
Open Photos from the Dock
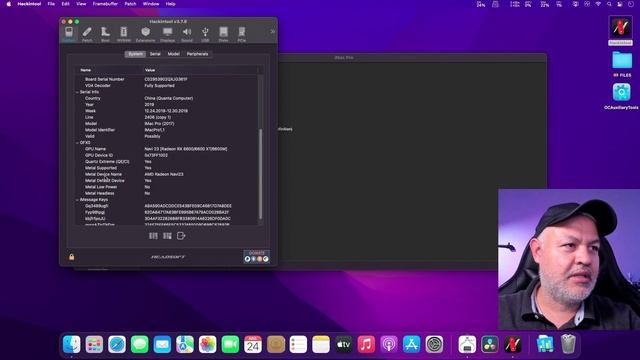pos(207,345)
